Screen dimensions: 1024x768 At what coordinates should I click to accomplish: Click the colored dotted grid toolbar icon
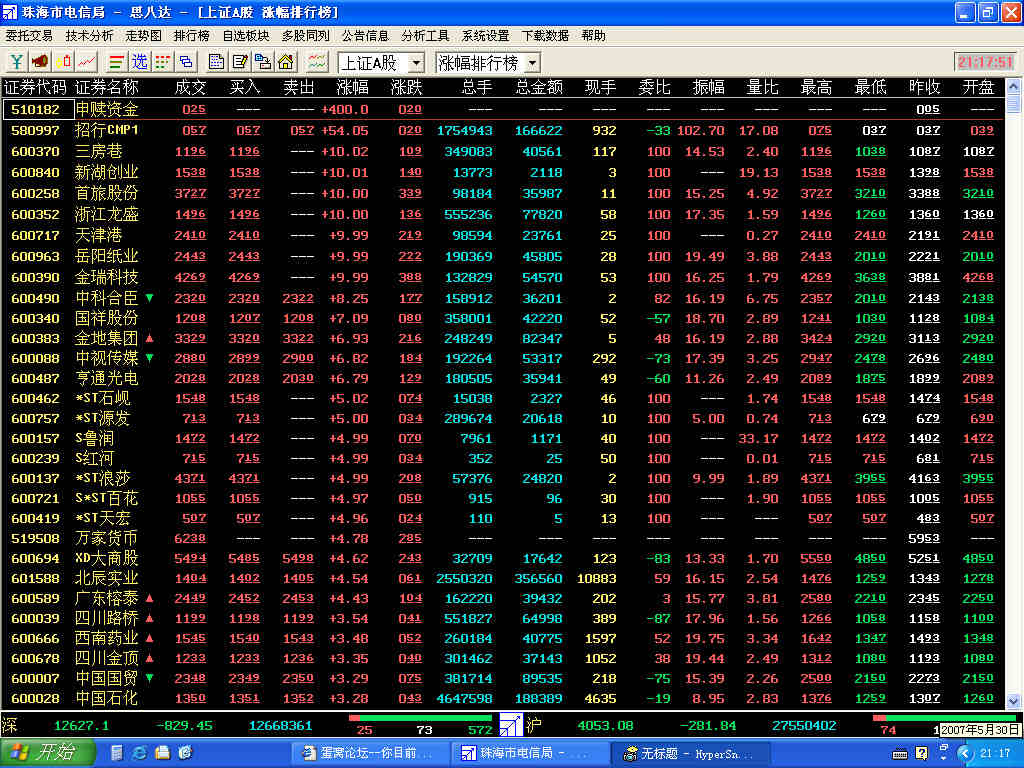tap(163, 62)
